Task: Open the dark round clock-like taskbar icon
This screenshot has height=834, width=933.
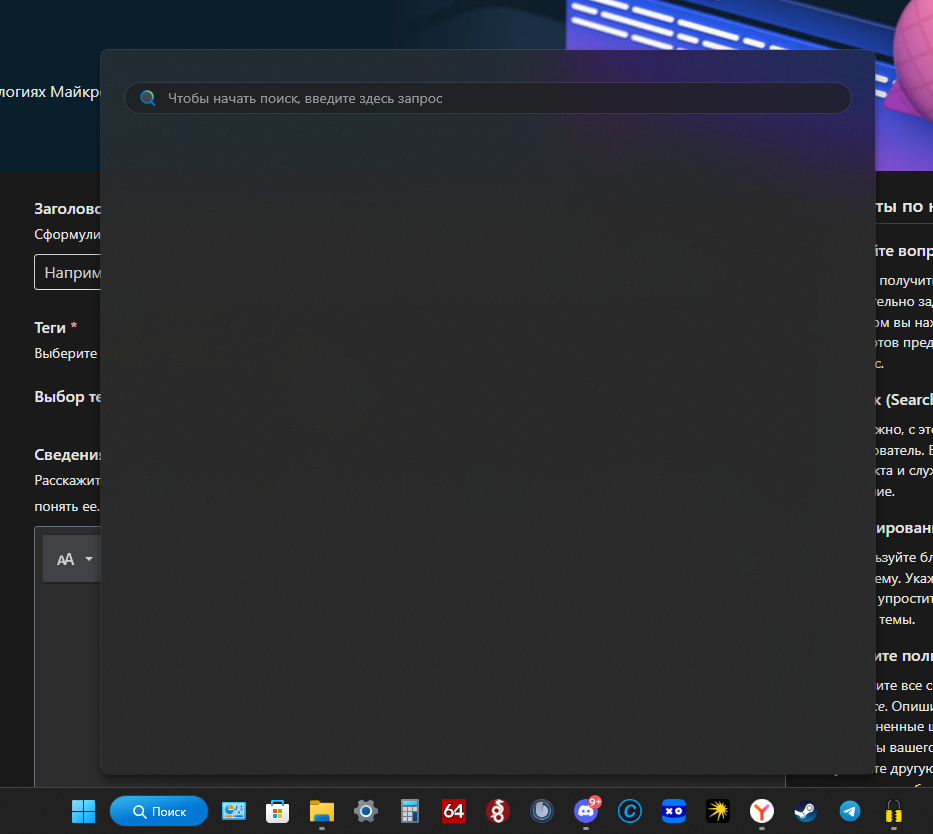Action: pyautogui.click(x=541, y=811)
